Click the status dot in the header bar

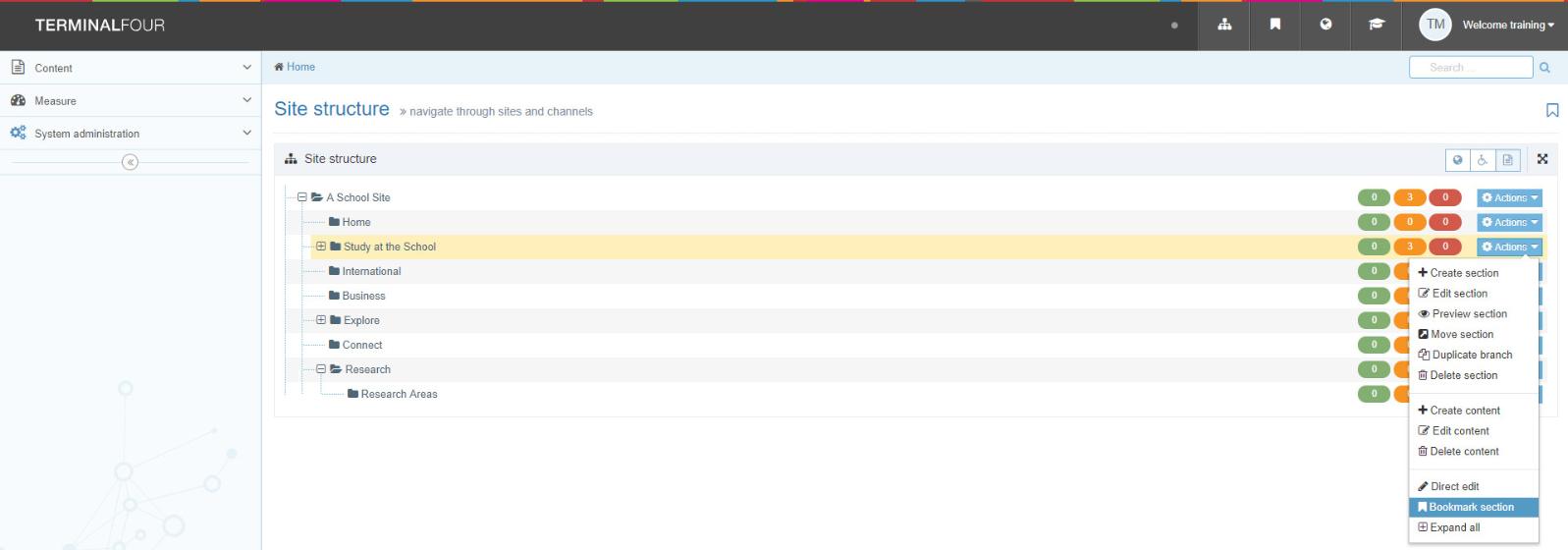[1174, 26]
